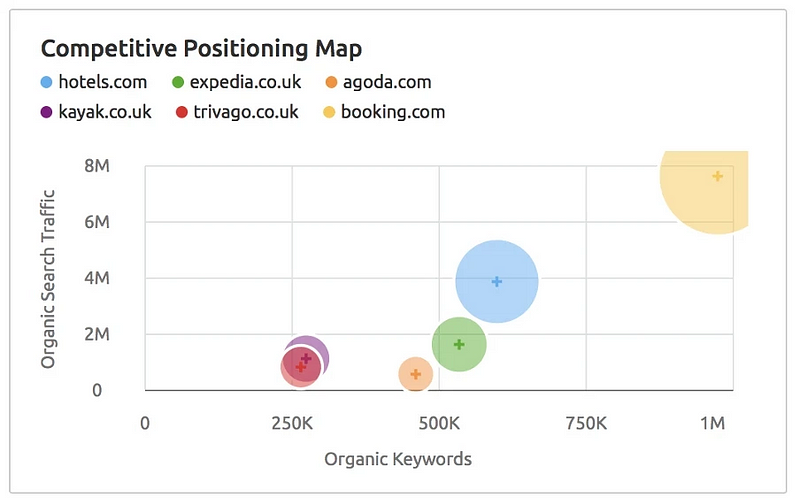Click the blue plus marker for hotels.com
Screen dimensions: 800x504
click(497, 282)
